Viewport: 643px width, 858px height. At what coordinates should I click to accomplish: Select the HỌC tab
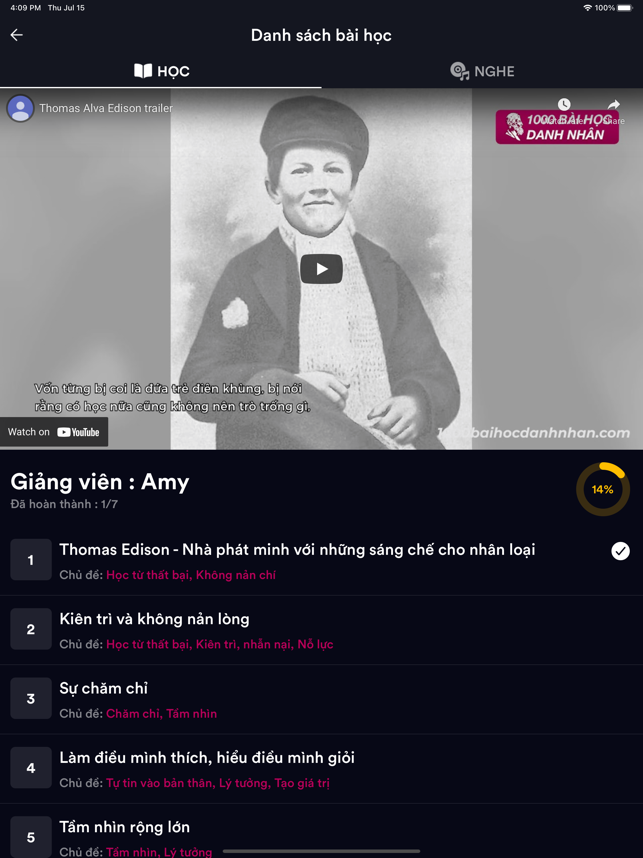(x=161, y=71)
